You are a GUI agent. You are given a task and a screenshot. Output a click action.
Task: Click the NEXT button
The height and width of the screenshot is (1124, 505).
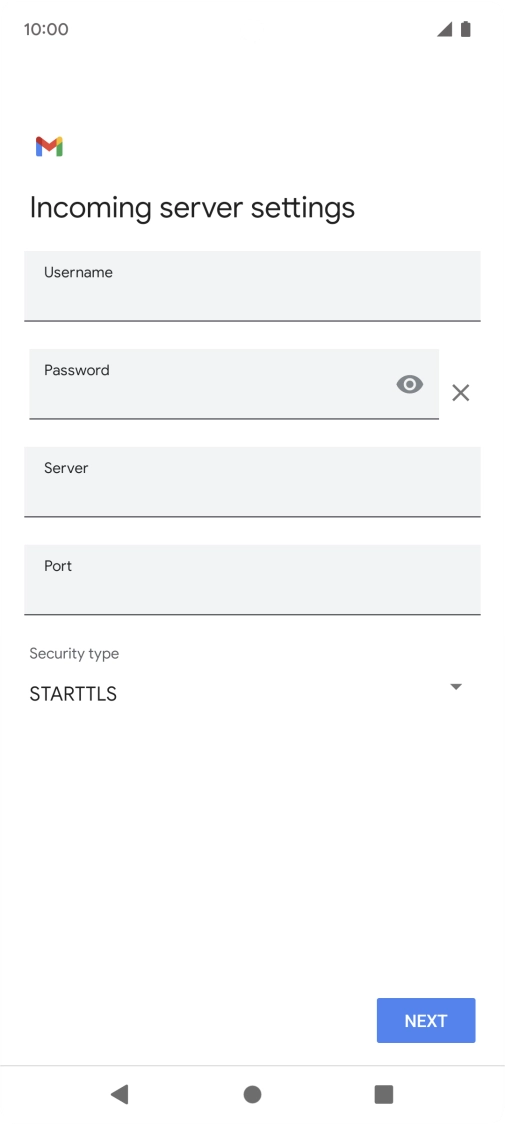pos(426,1021)
